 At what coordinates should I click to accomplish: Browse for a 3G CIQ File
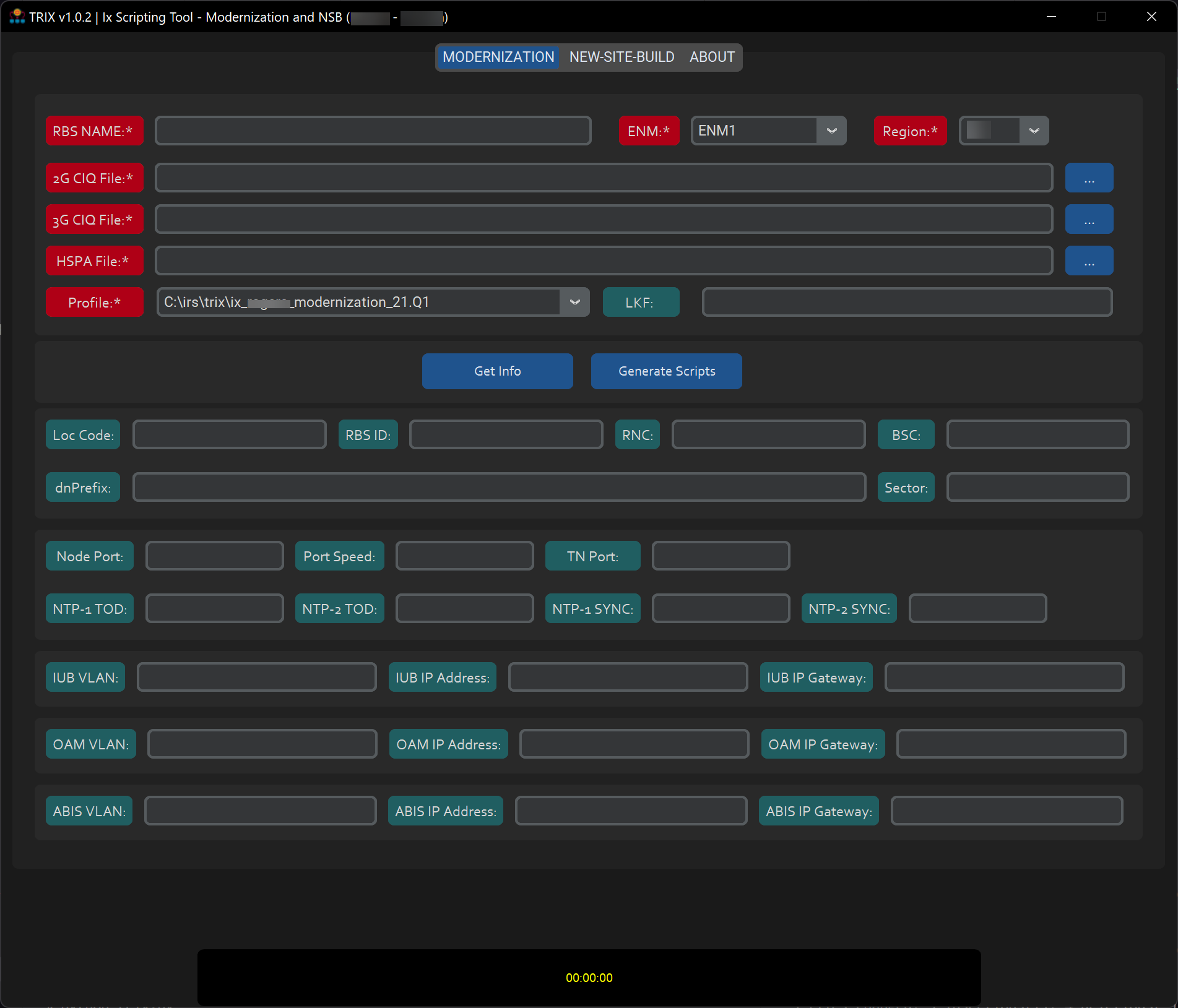pyautogui.click(x=1089, y=219)
